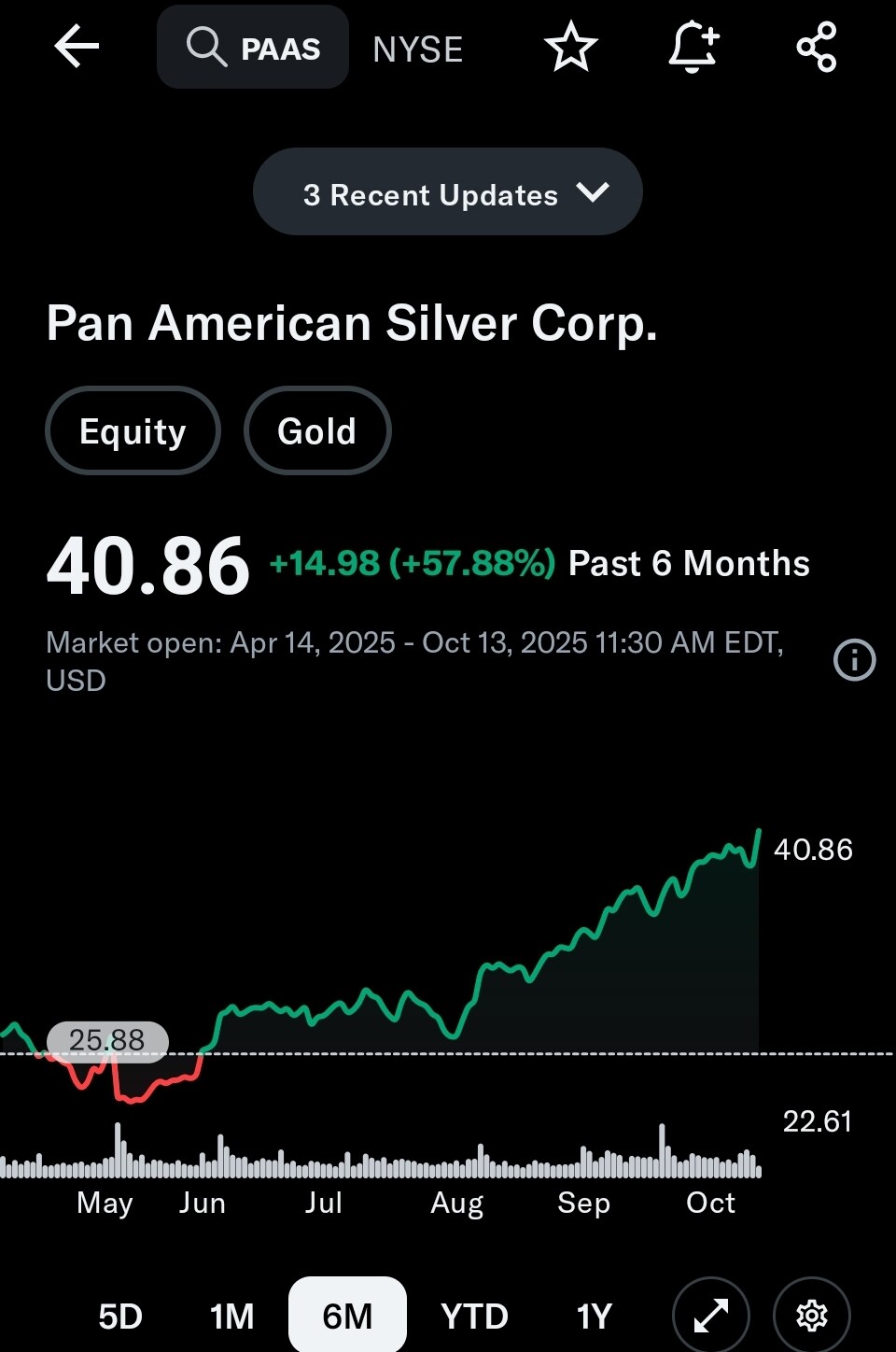Tap the search magnifier icon
Image resolution: width=896 pixels, height=1352 pixels.
(205, 47)
